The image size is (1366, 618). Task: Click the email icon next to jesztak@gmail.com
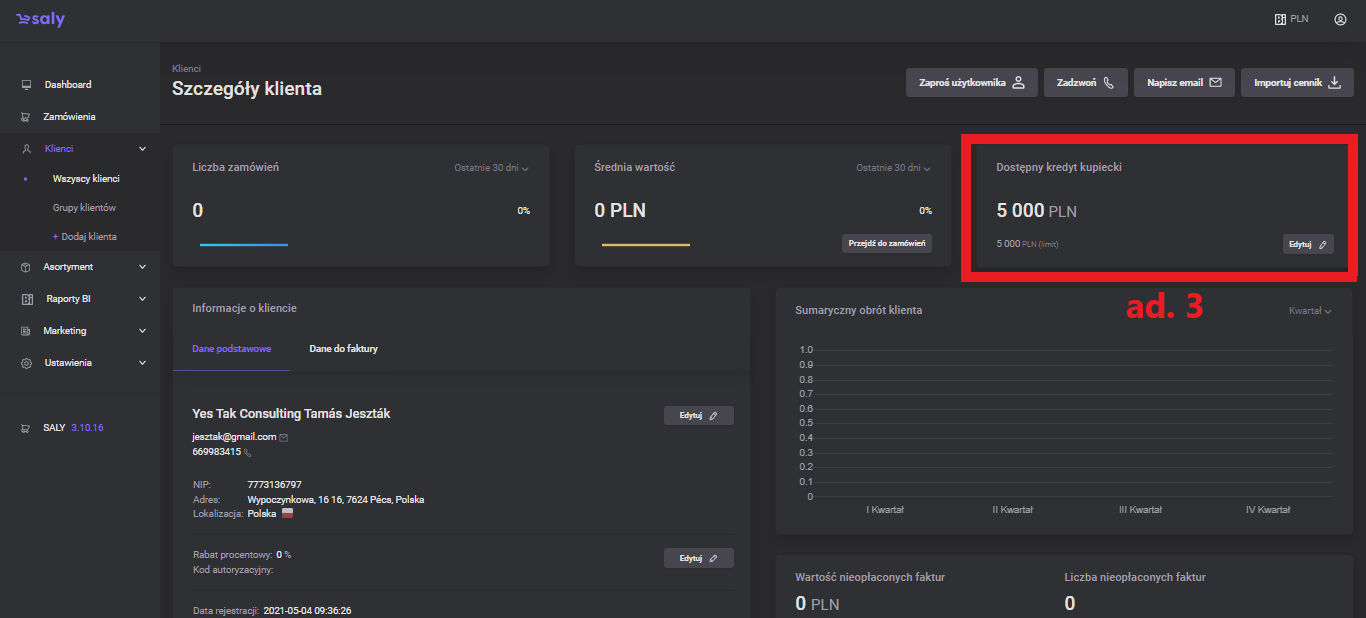[x=284, y=437]
